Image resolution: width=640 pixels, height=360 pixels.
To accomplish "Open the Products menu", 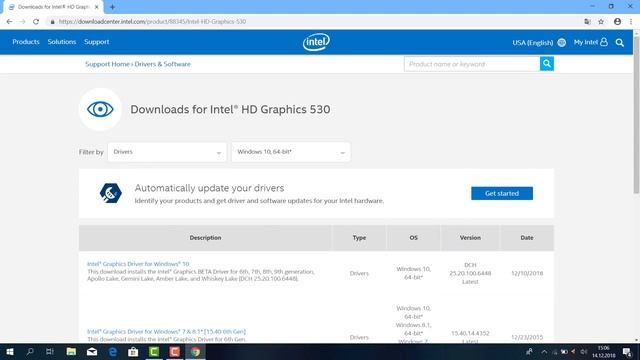I will 26,42.
